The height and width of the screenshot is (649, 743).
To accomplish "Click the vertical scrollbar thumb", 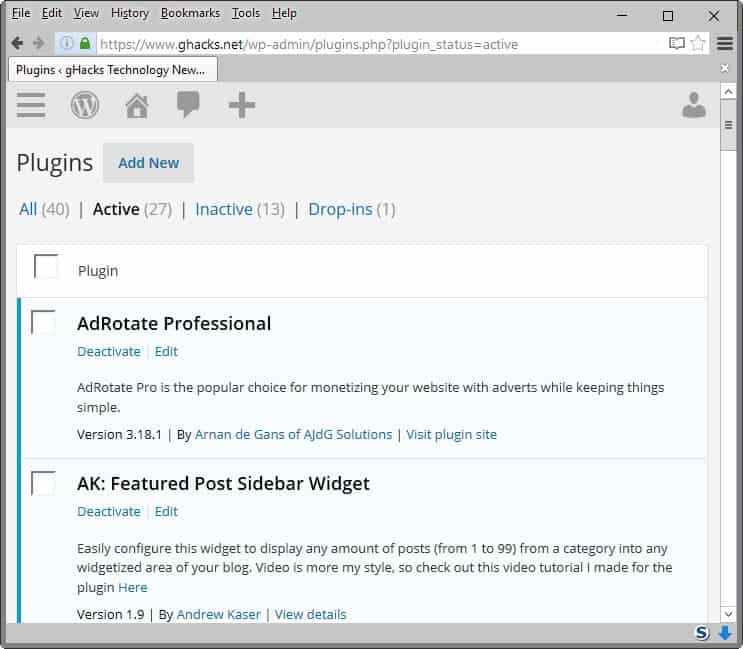I will coord(728,125).
